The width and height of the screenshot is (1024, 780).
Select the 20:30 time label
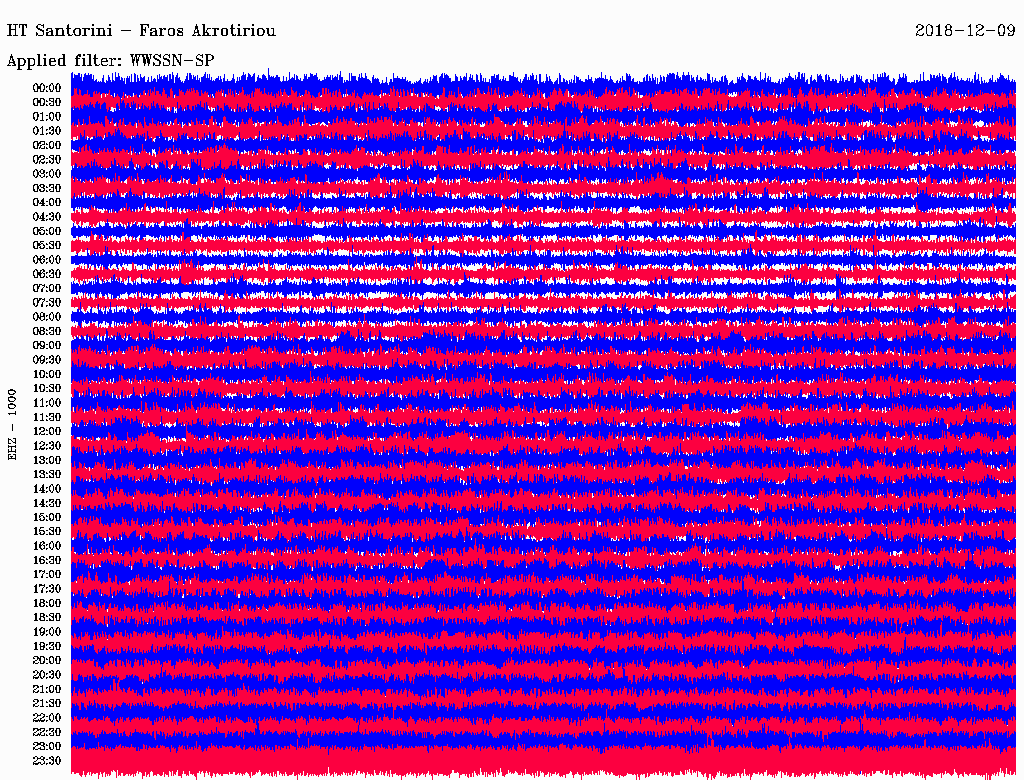coord(47,675)
